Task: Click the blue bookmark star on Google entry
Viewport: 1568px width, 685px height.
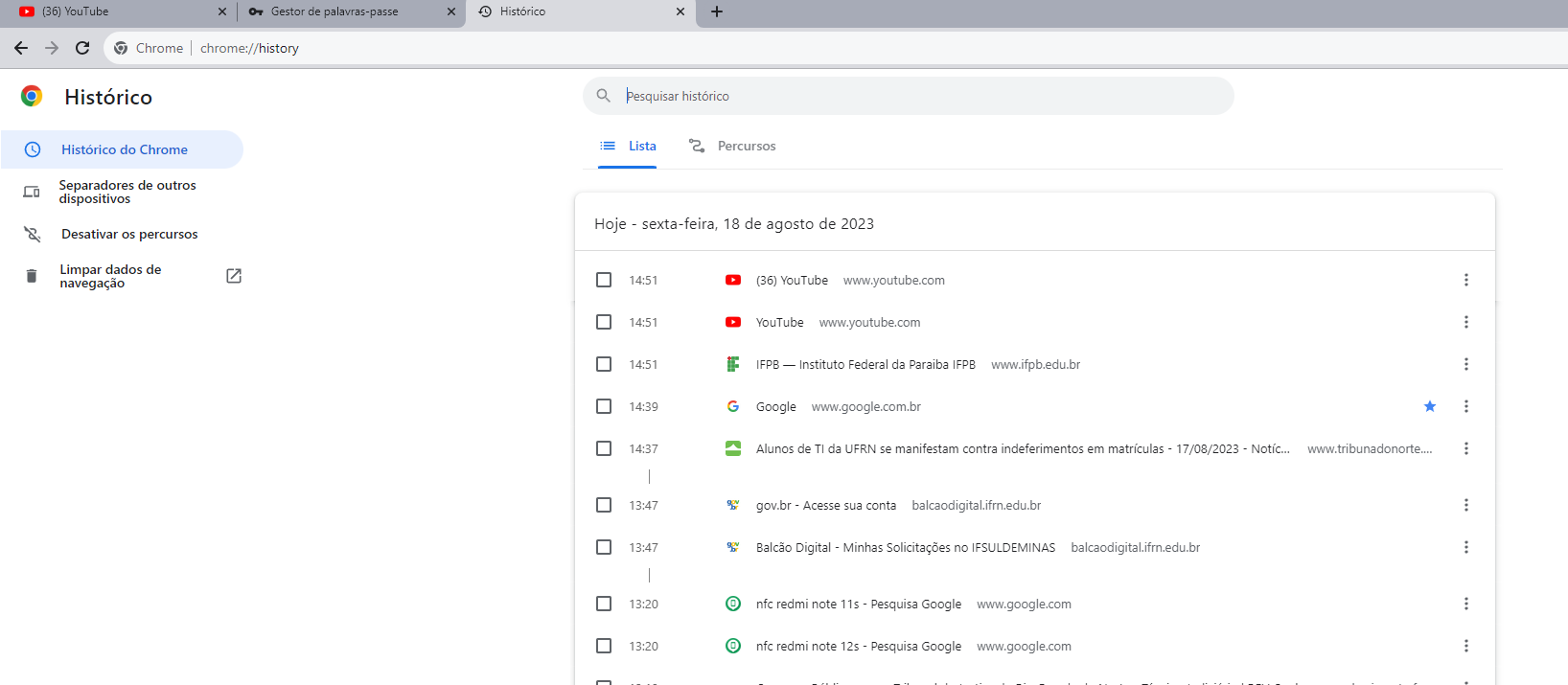Action: (x=1430, y=406)
